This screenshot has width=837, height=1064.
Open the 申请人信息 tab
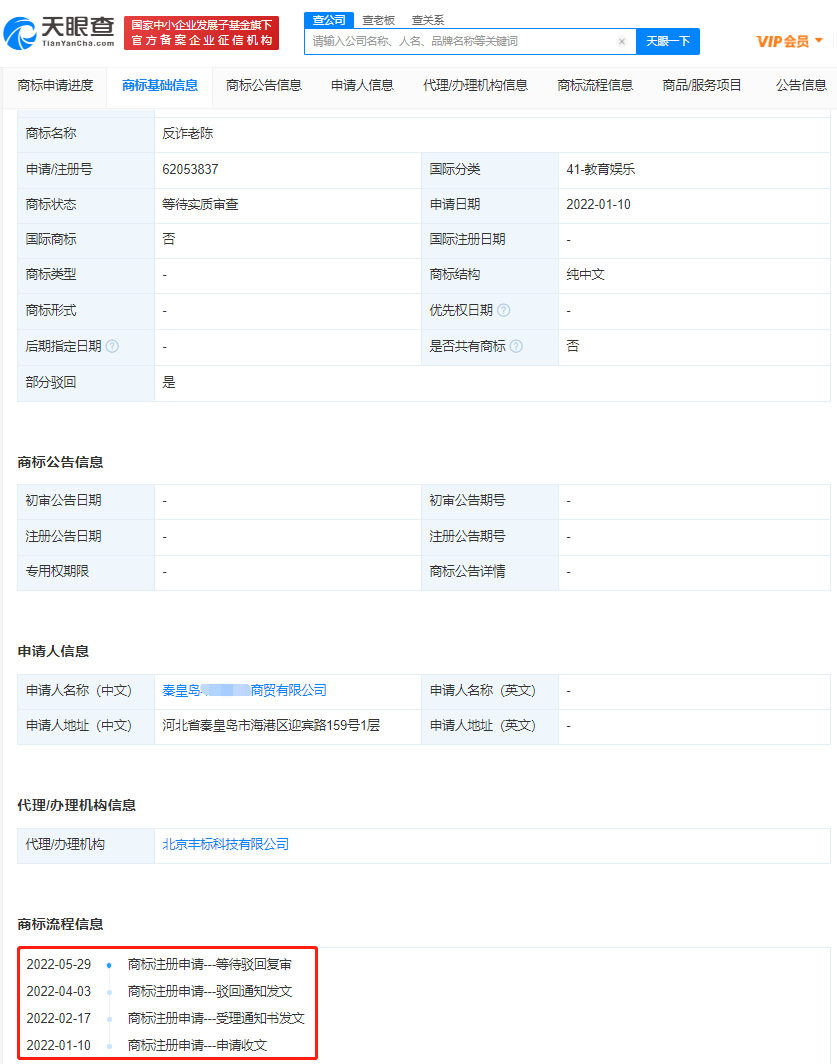coord(362,86)
